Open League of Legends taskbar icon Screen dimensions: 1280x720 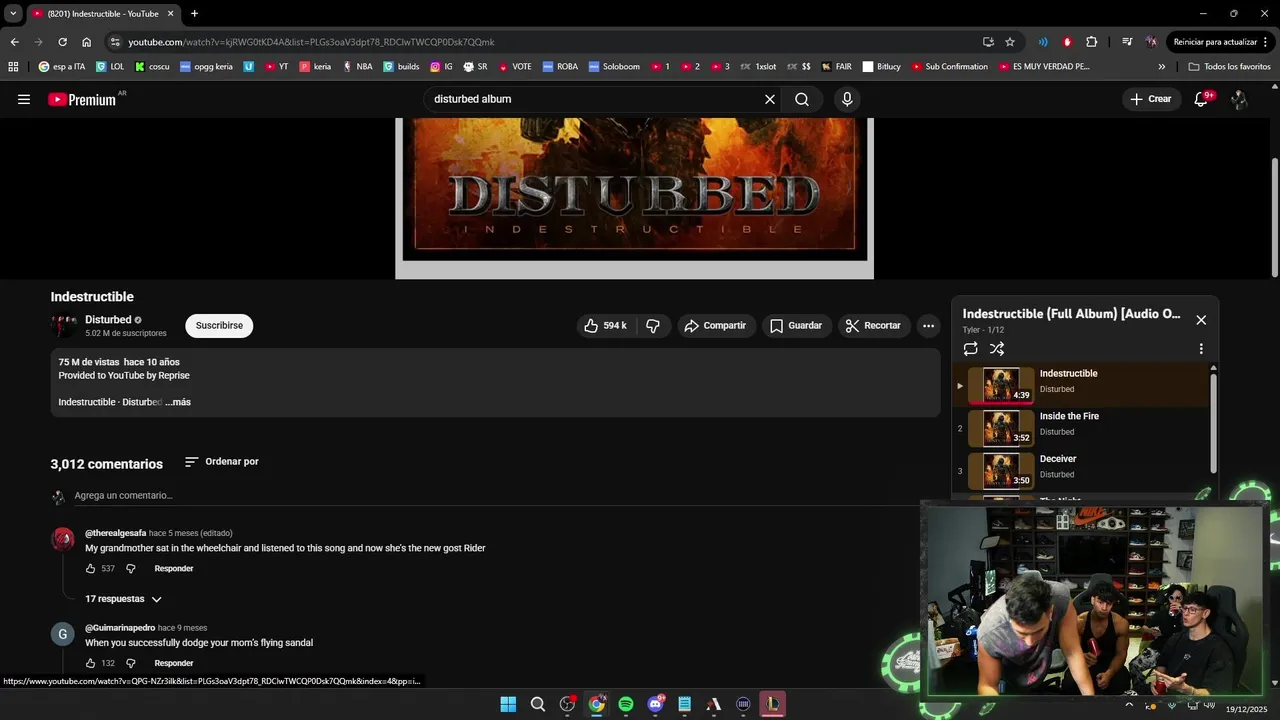coord(772,704)
